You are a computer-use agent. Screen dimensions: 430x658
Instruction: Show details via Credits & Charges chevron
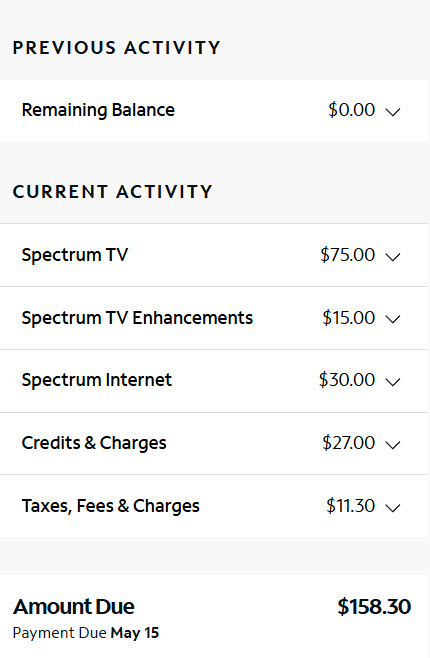coord(393,444)
